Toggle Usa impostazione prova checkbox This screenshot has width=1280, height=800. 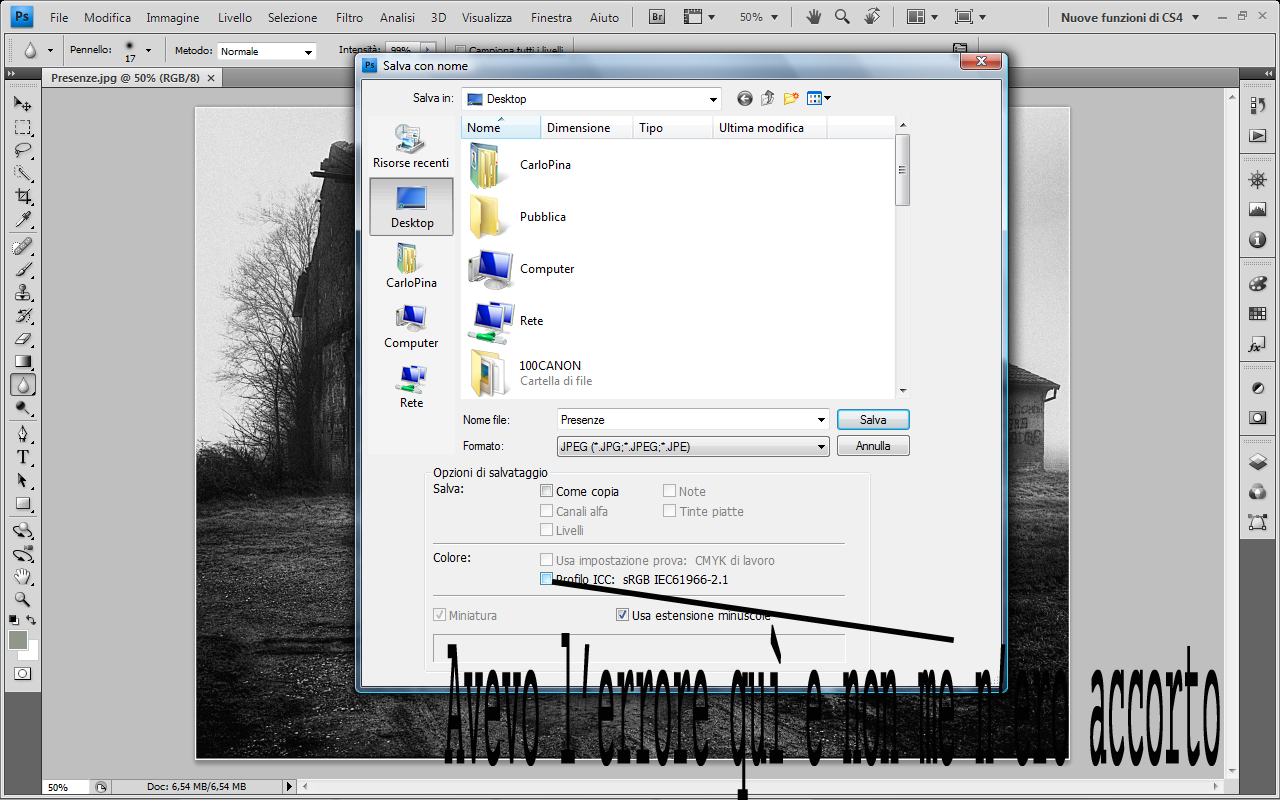(x=546, y=560)
